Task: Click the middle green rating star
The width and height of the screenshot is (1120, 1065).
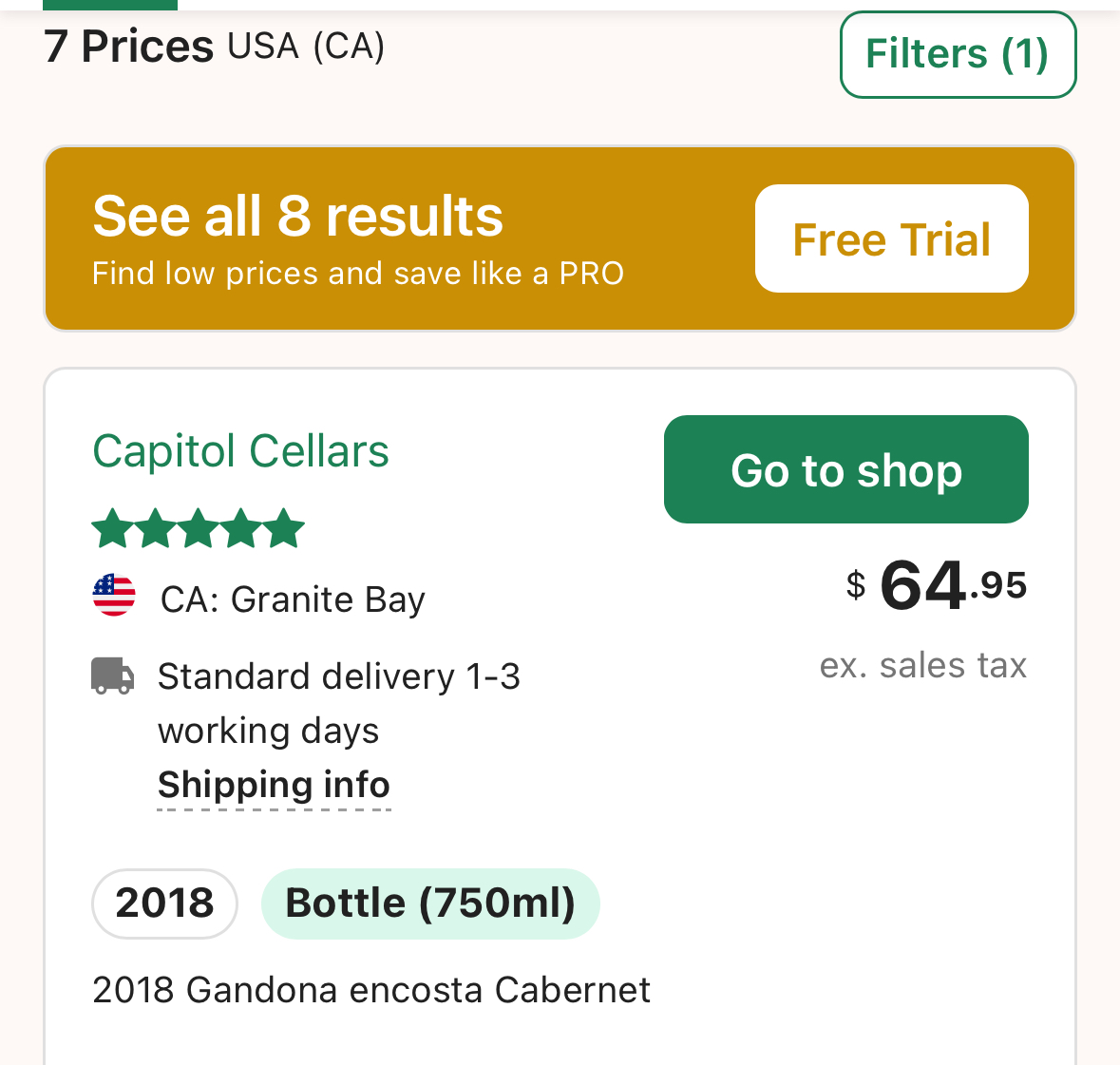Action: (198, 529)
